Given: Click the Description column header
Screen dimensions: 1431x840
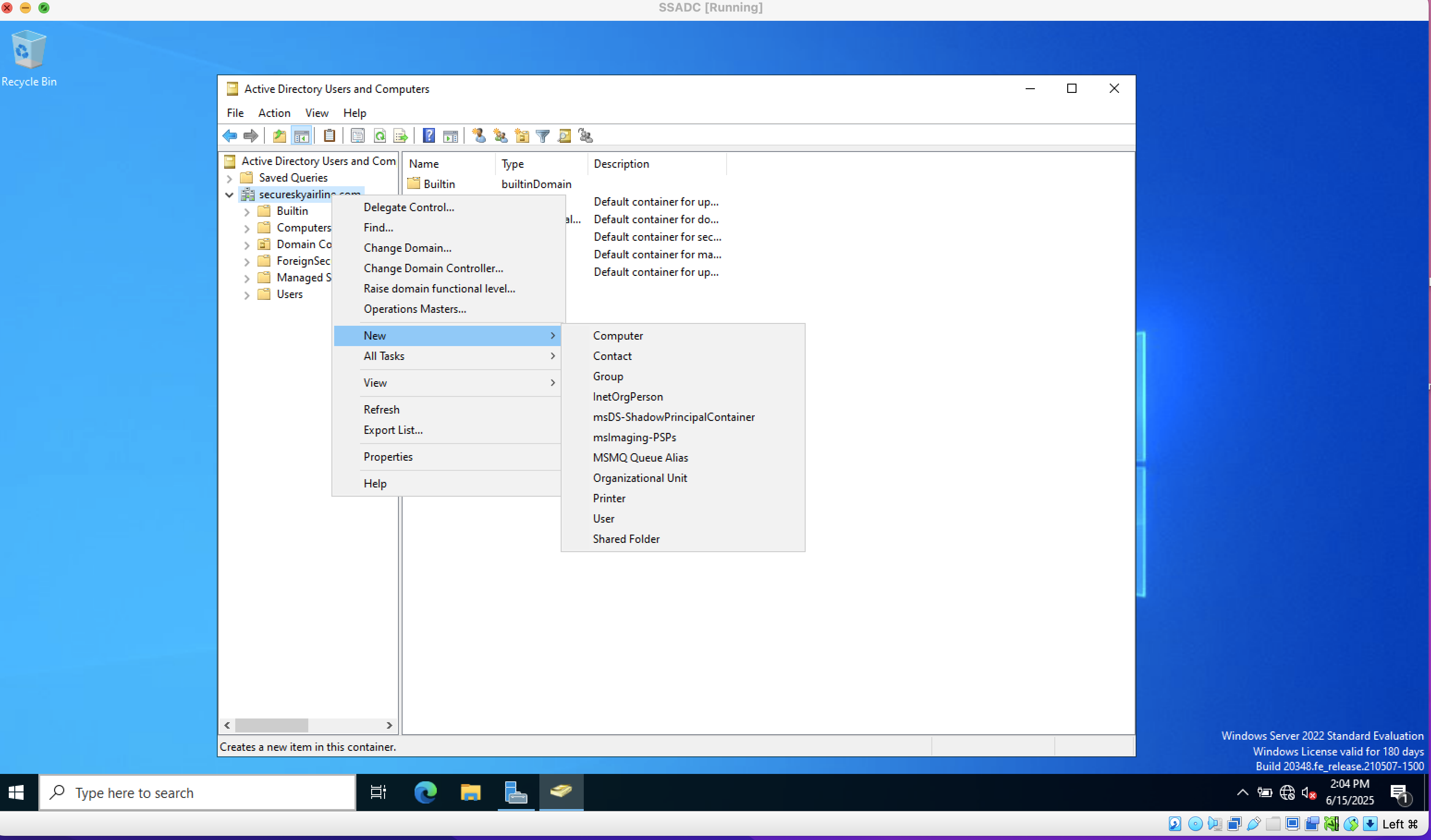Looking at the screenshot, I should click(x=657, y=164).
